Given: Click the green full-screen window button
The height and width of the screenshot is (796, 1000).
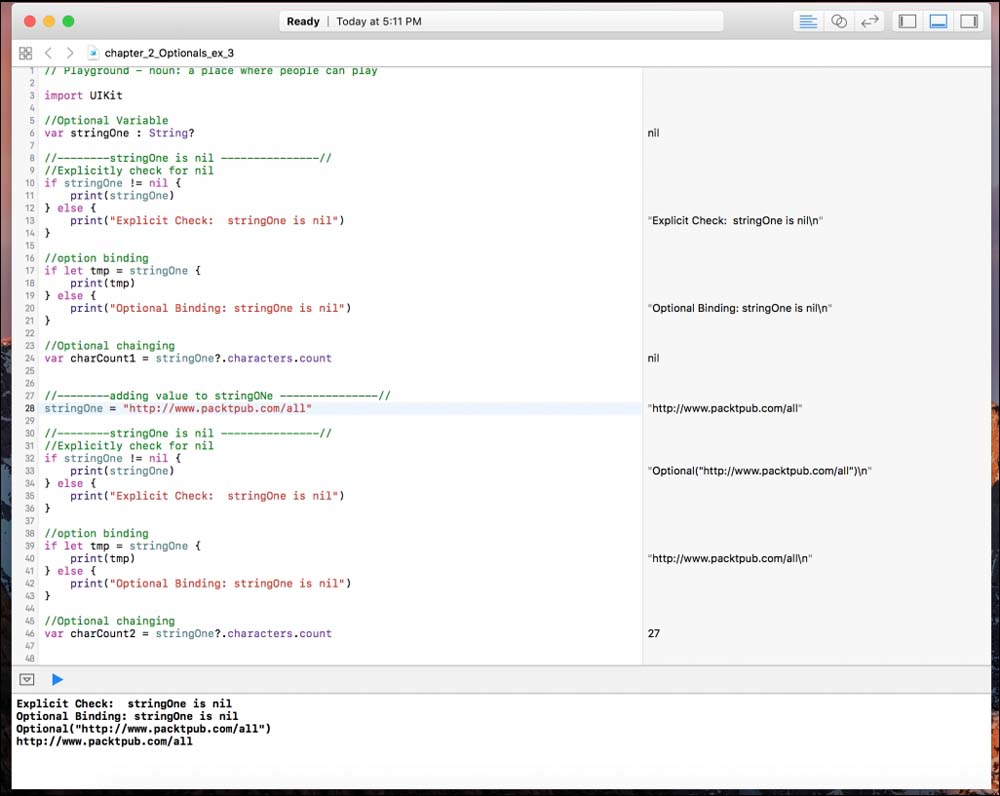Looking at the screenshot, I should tap(68, 21).
